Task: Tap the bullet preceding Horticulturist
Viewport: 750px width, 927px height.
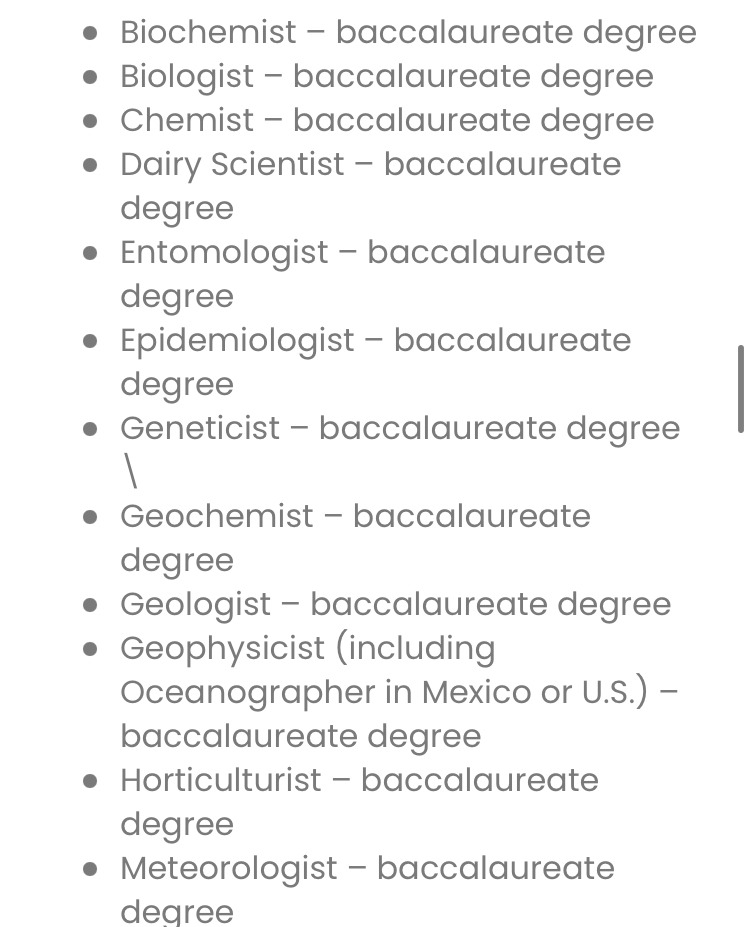Action: click(91, 781)
